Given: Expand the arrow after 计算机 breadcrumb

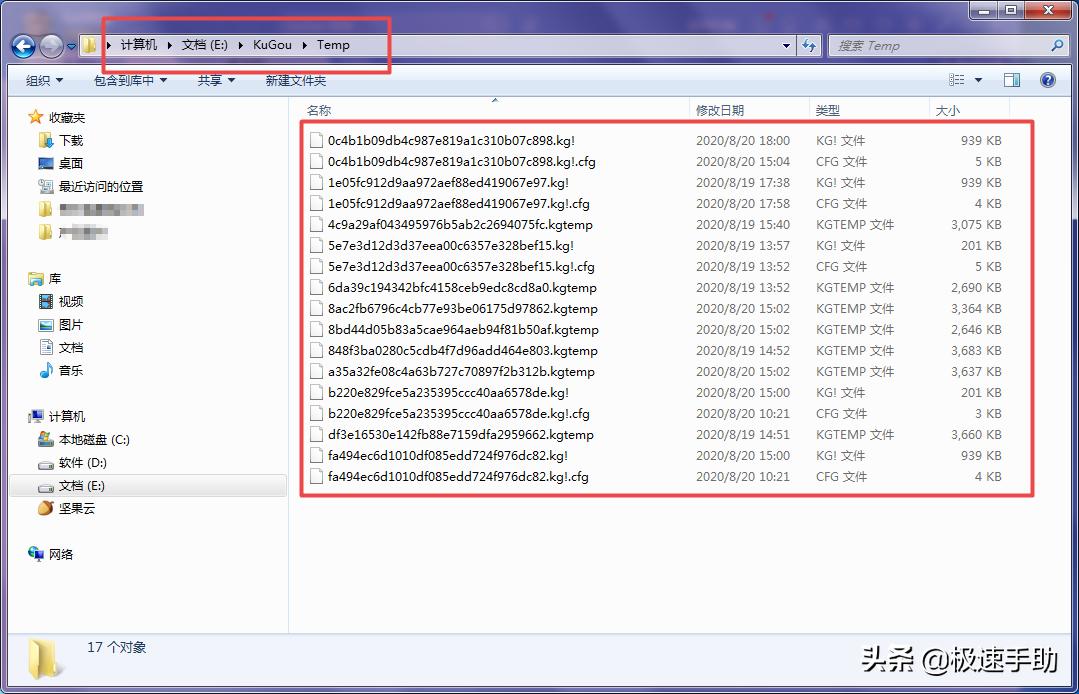Looking at the screenshot, I should pyautogui.click(x=169, y=45).
